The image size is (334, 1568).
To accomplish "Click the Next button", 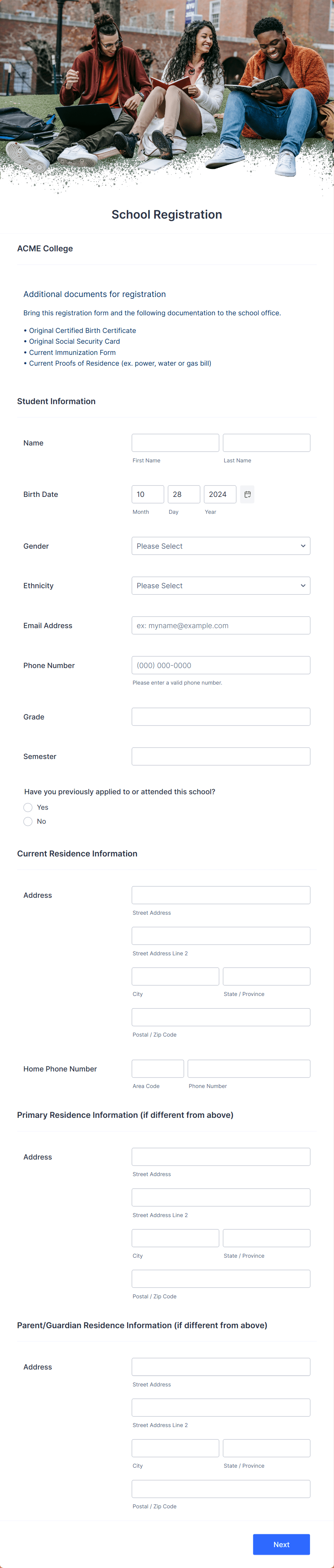I will tap(281, 1544).
